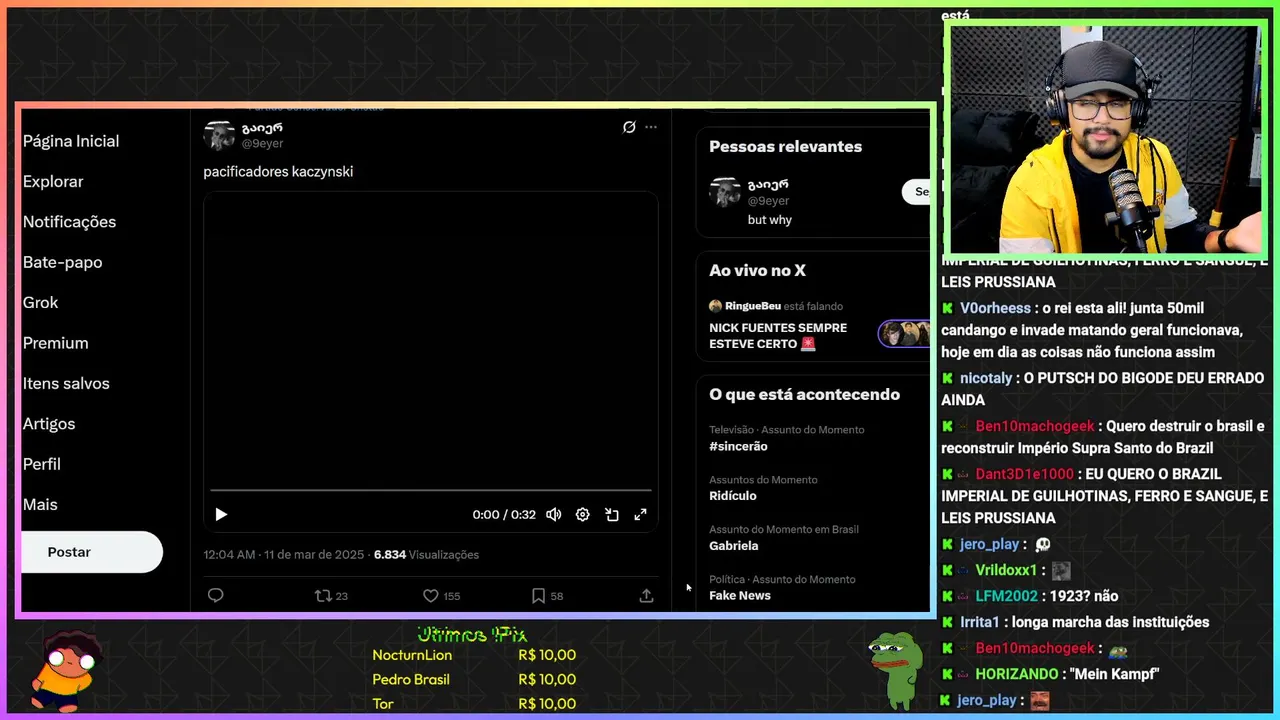This screenshot has height=720, width=1280.
Task: Expand the video to fullscreen
Action: pos(641,514)
